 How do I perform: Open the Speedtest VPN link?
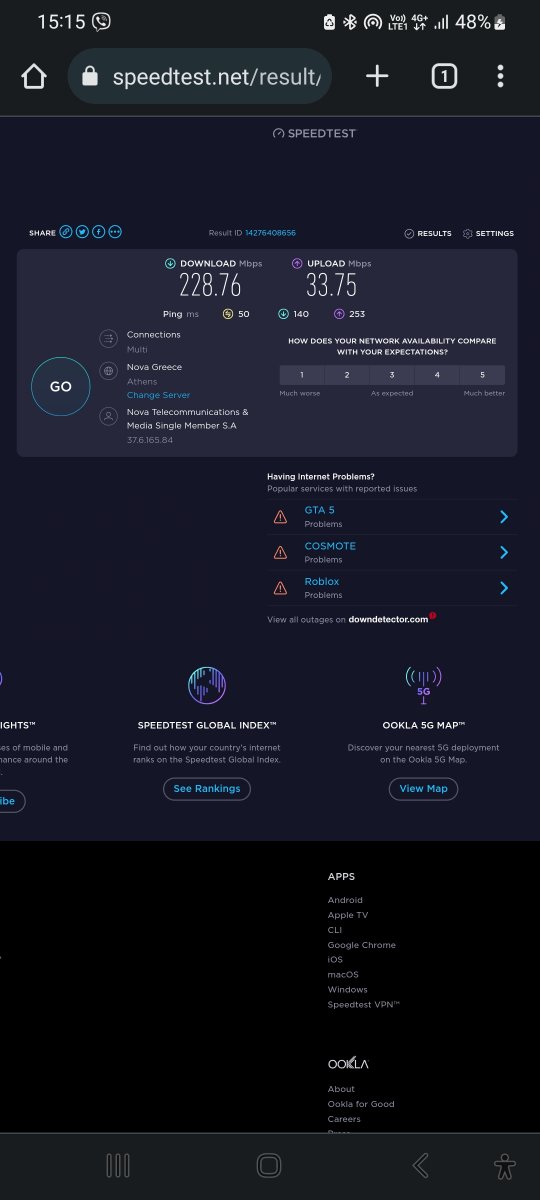pyautogui.click(x=364, y=1004)
